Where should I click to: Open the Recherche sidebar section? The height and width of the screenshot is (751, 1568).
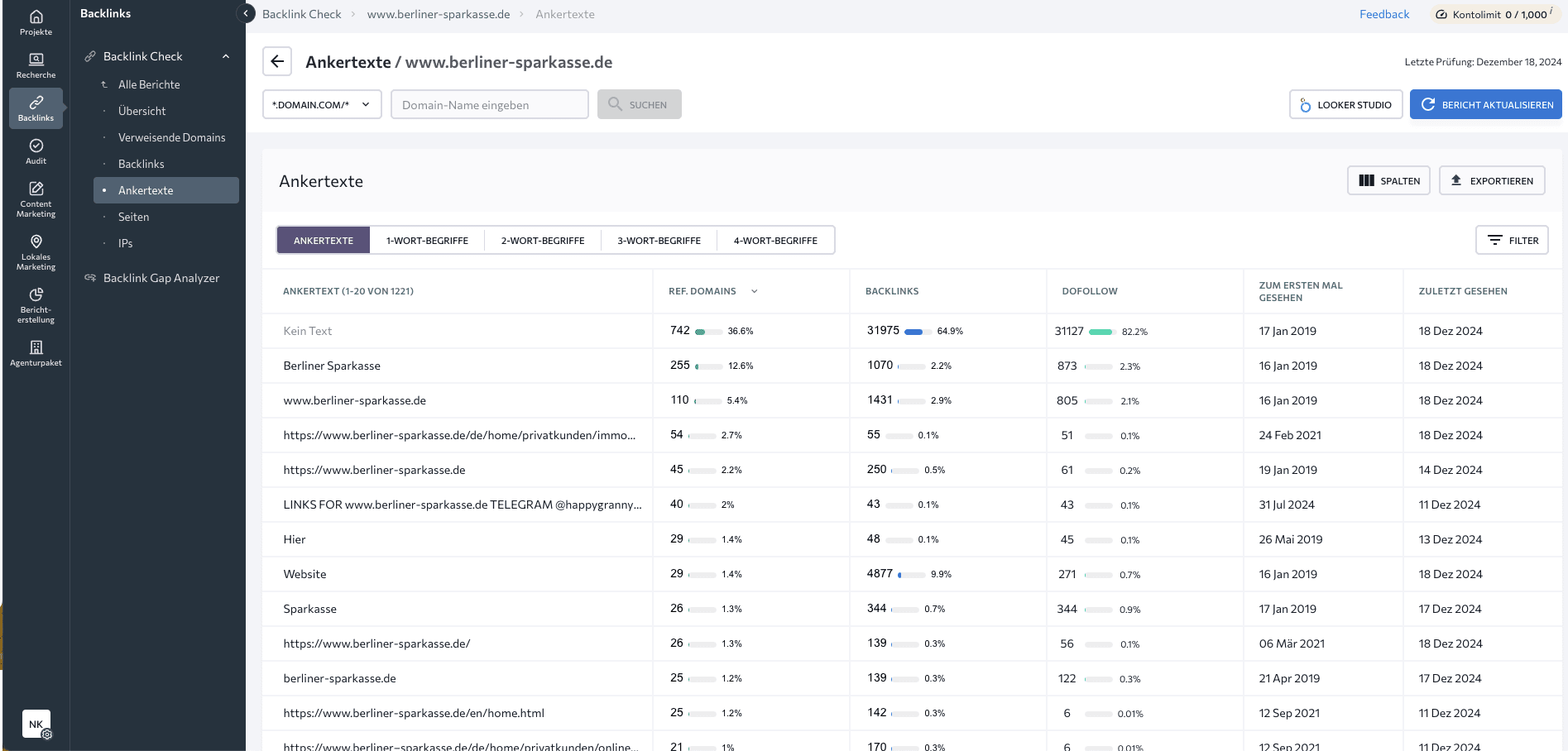36,65
